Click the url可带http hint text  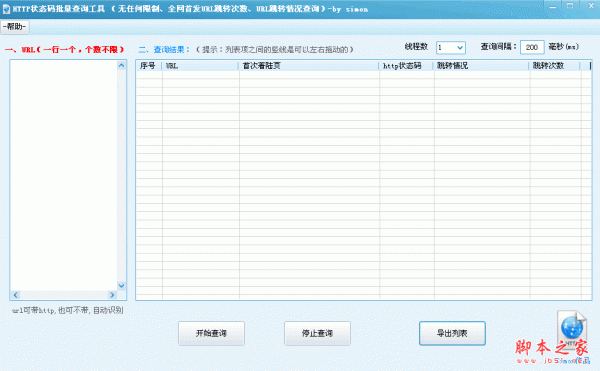[x=67, y=310]
